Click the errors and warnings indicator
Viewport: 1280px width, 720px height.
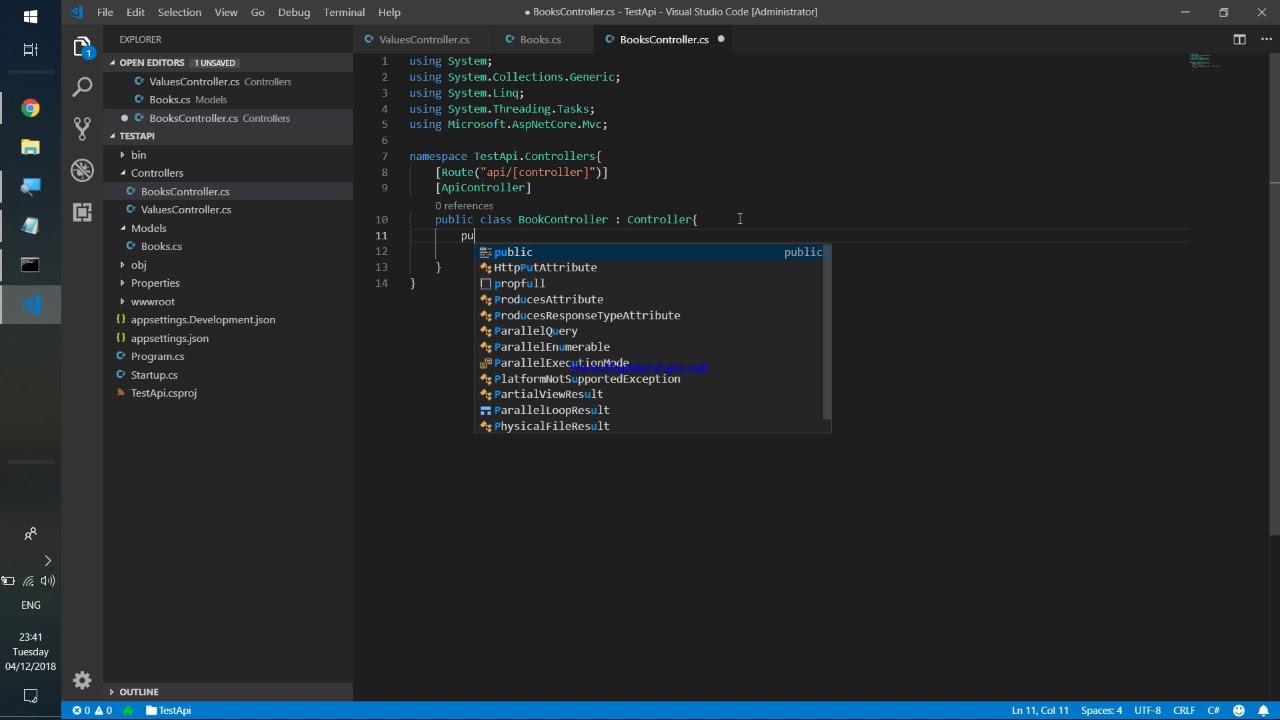(x=92, y=710)
